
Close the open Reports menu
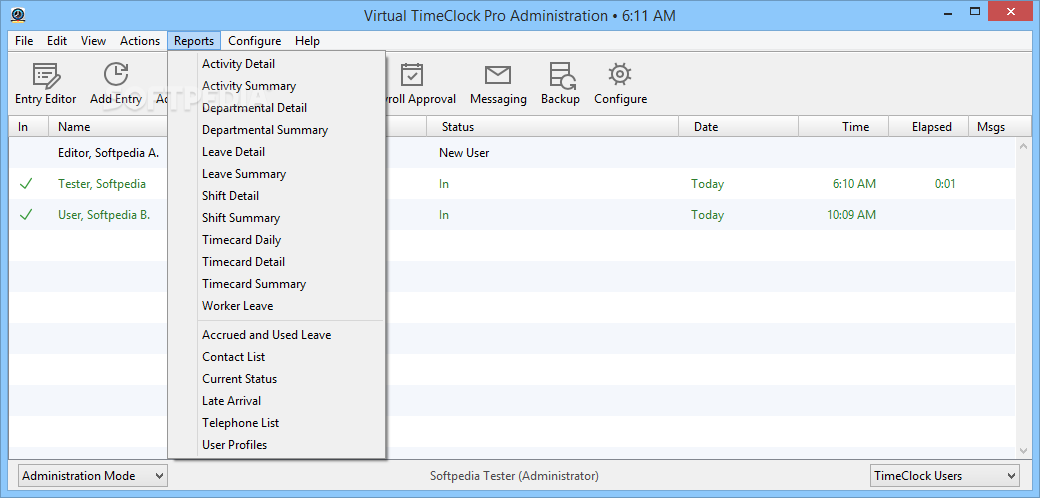194,41
